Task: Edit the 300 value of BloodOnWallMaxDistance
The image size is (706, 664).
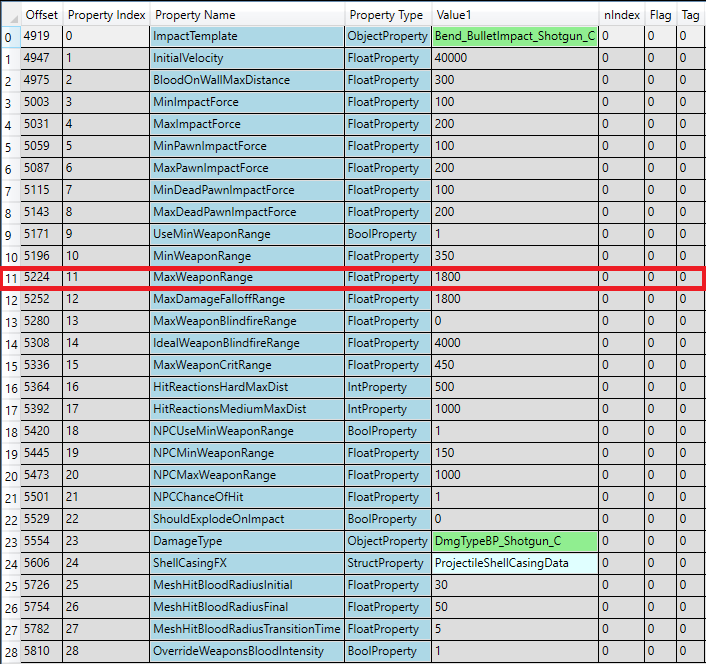Action: click(515, 80)
